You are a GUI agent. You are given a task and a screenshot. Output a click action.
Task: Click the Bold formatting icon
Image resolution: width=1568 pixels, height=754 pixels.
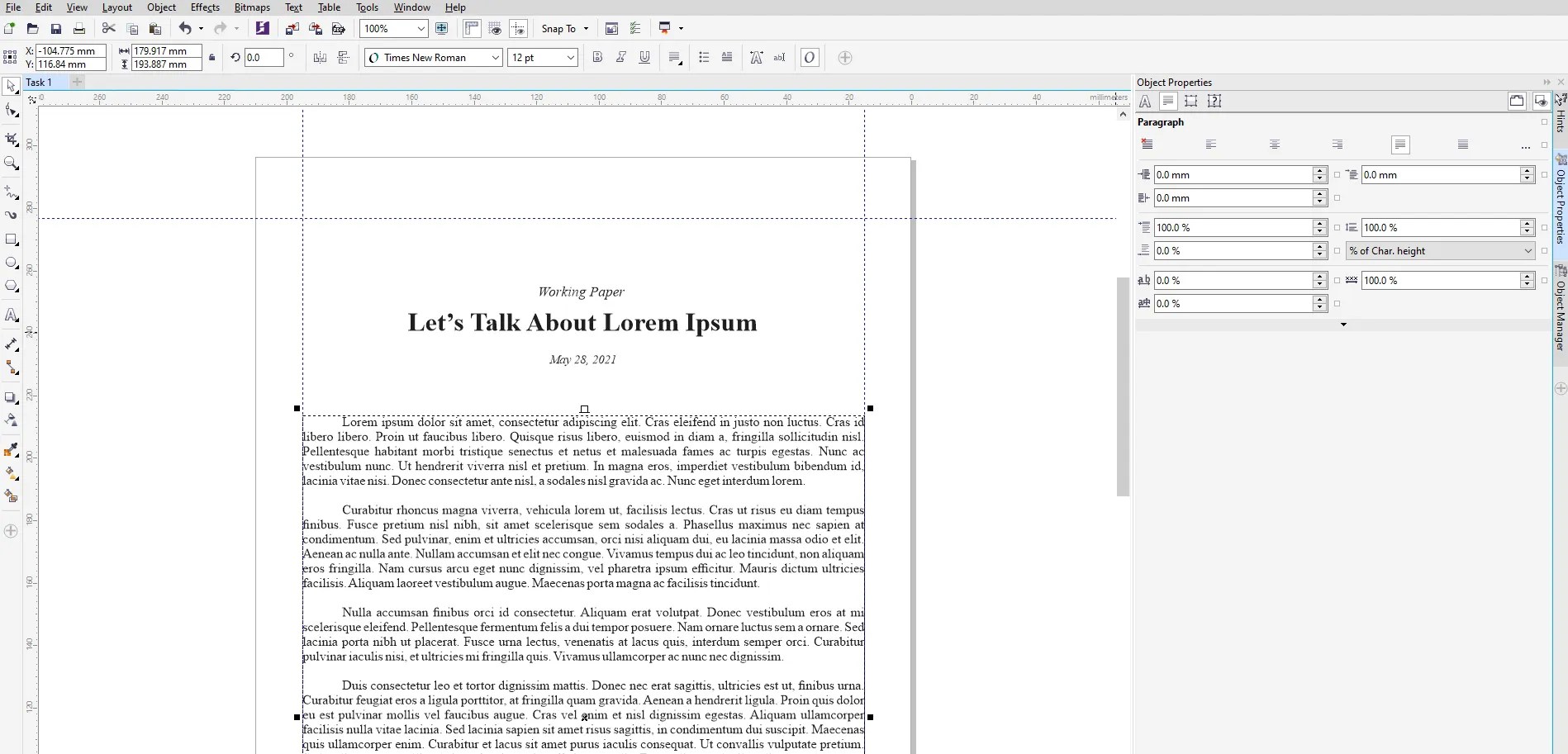[597, 58]
